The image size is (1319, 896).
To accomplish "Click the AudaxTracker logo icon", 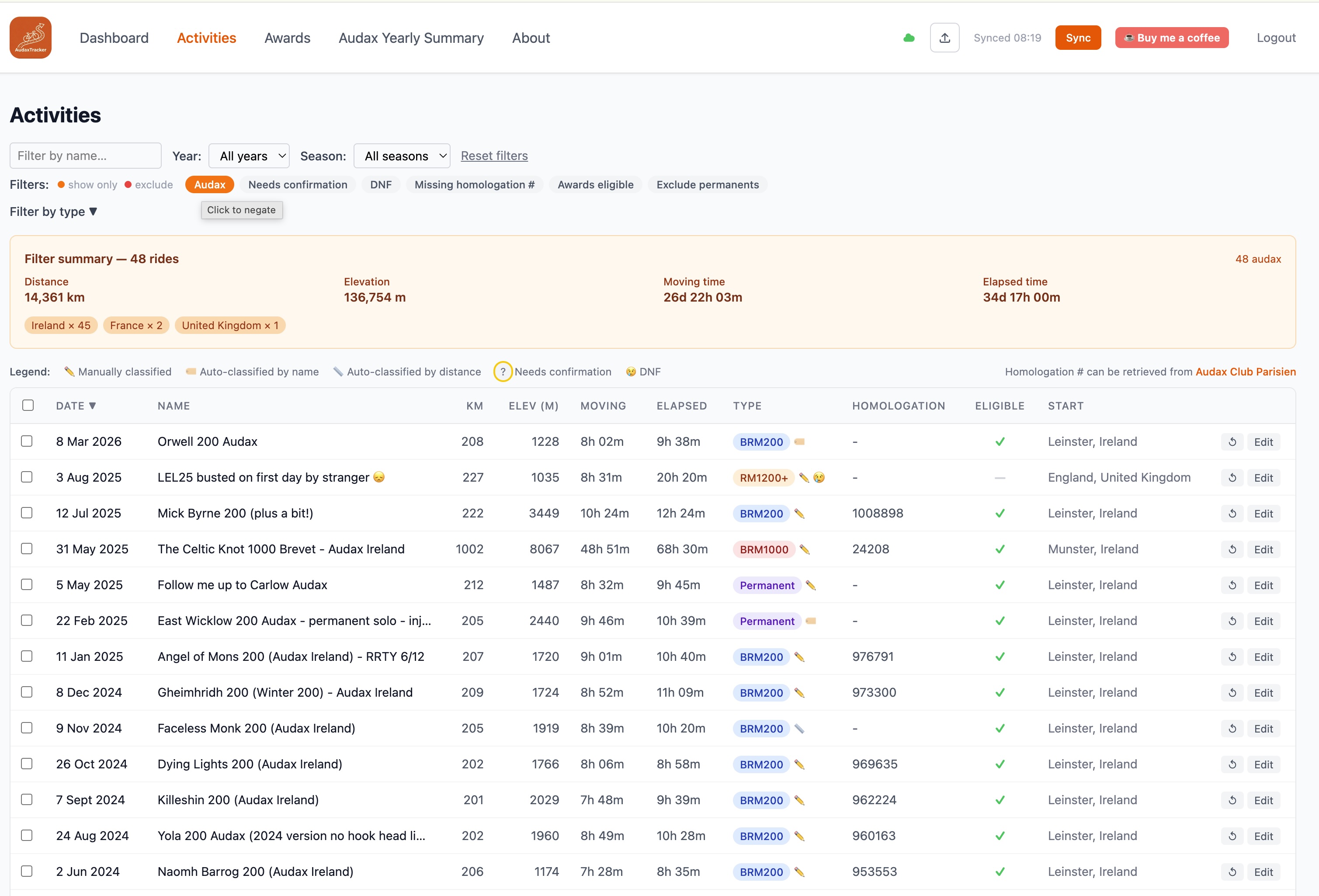I will pyautogui.click(x=31, y=38).
